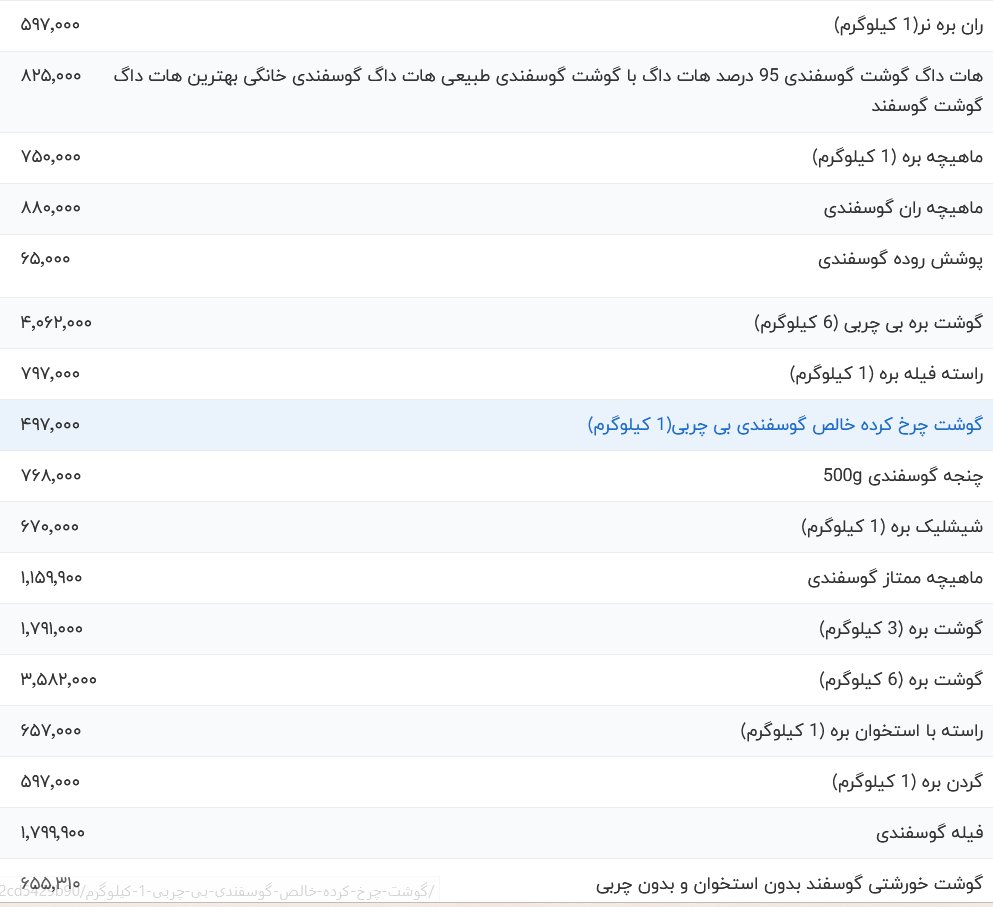The width and height of the screenshot is (993, 907).
Task: Click the ۱,۷۹۹,۹۰۰ فیله گوسفندی price
Action: point(53,834)
